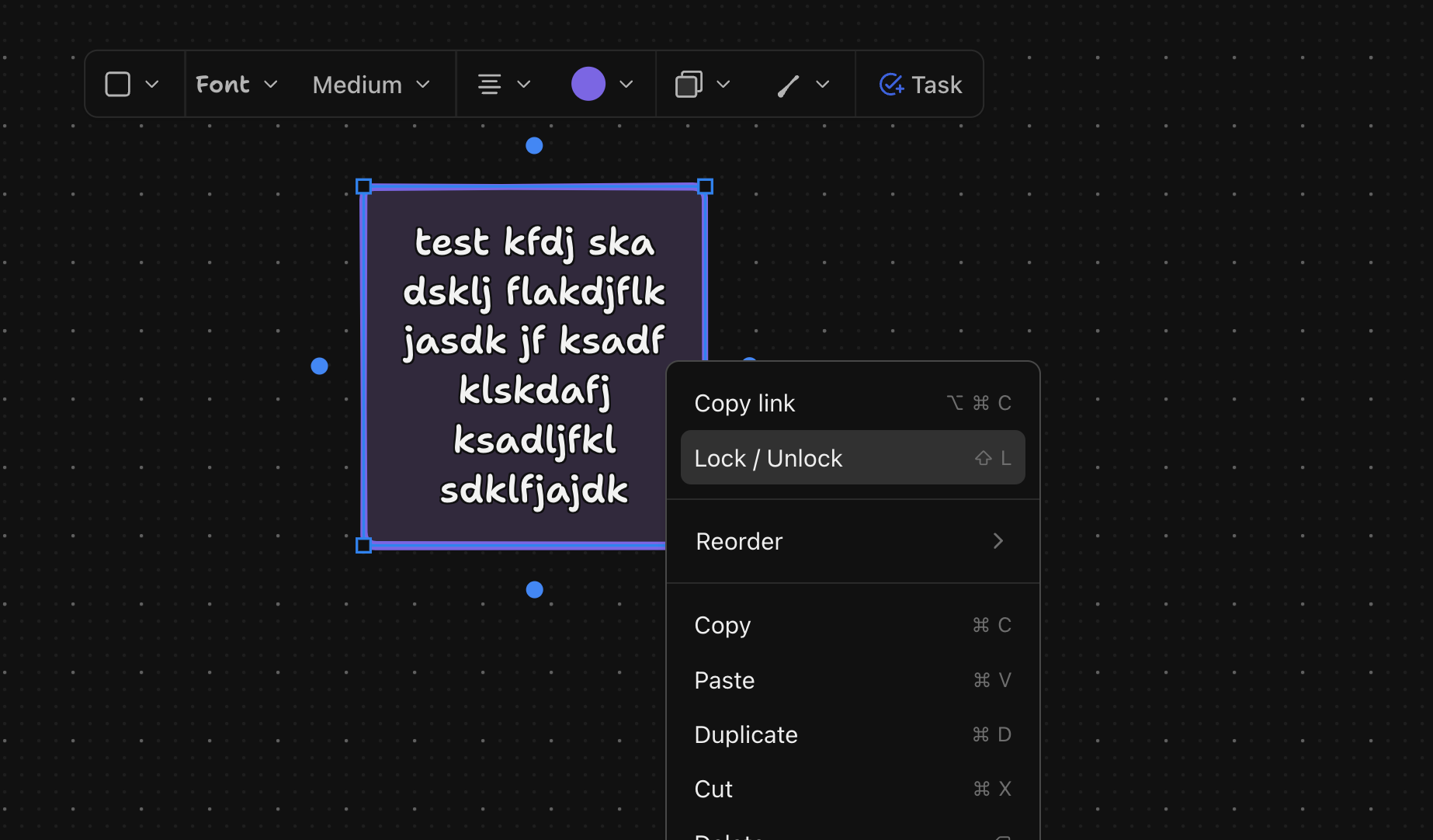Click the note text 'test kfdj ska'

[535, 242]
